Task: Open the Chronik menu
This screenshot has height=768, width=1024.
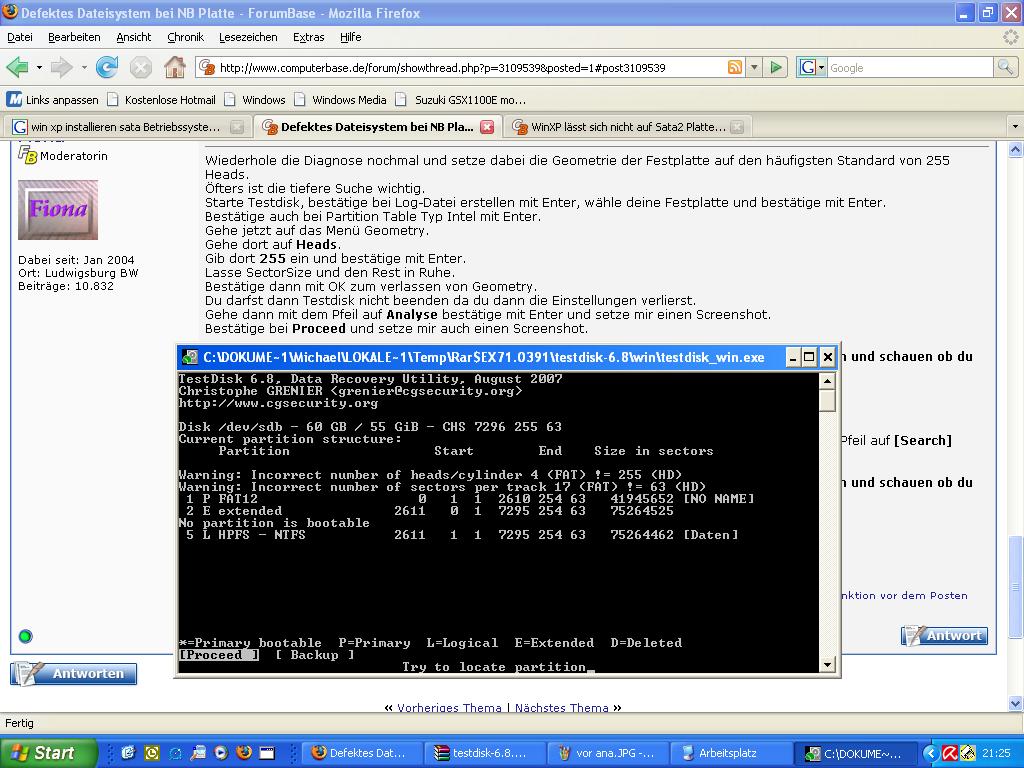Action: click(185, 37)
